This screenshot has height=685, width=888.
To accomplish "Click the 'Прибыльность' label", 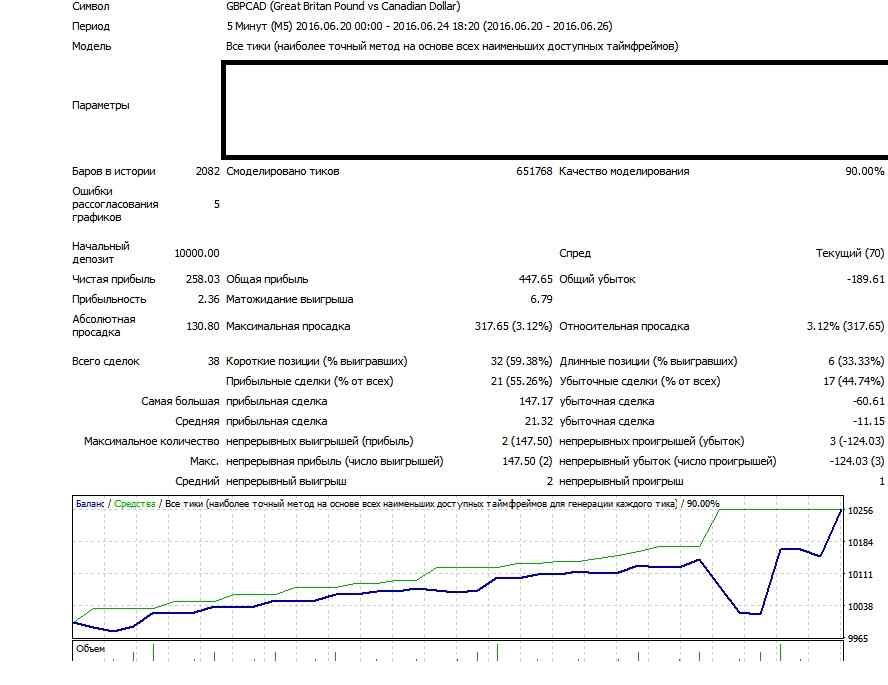I will [109, 299].
